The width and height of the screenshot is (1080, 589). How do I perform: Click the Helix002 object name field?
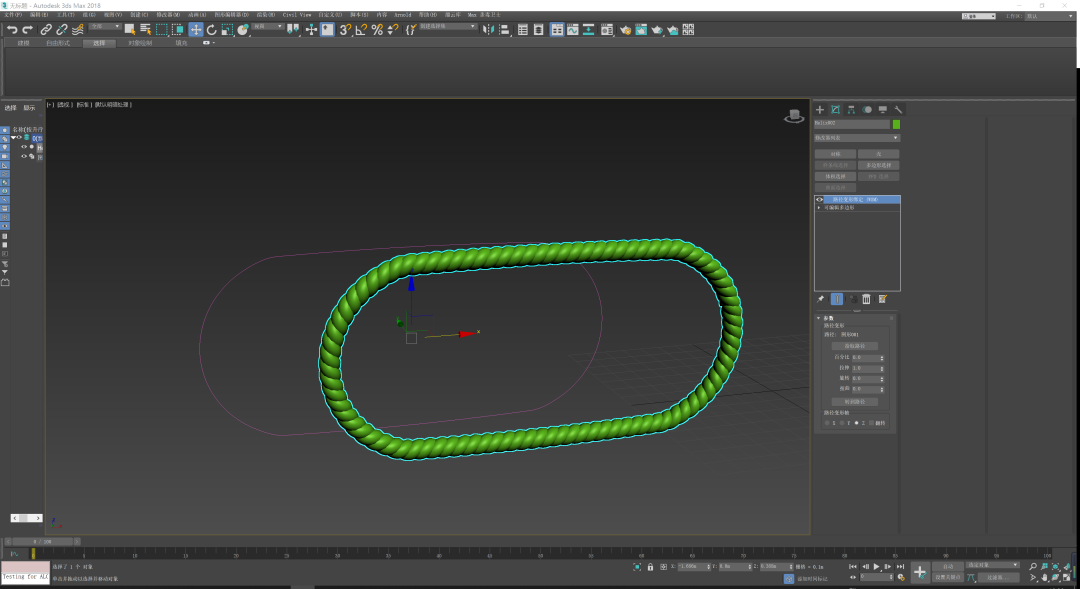coord(852,124)
